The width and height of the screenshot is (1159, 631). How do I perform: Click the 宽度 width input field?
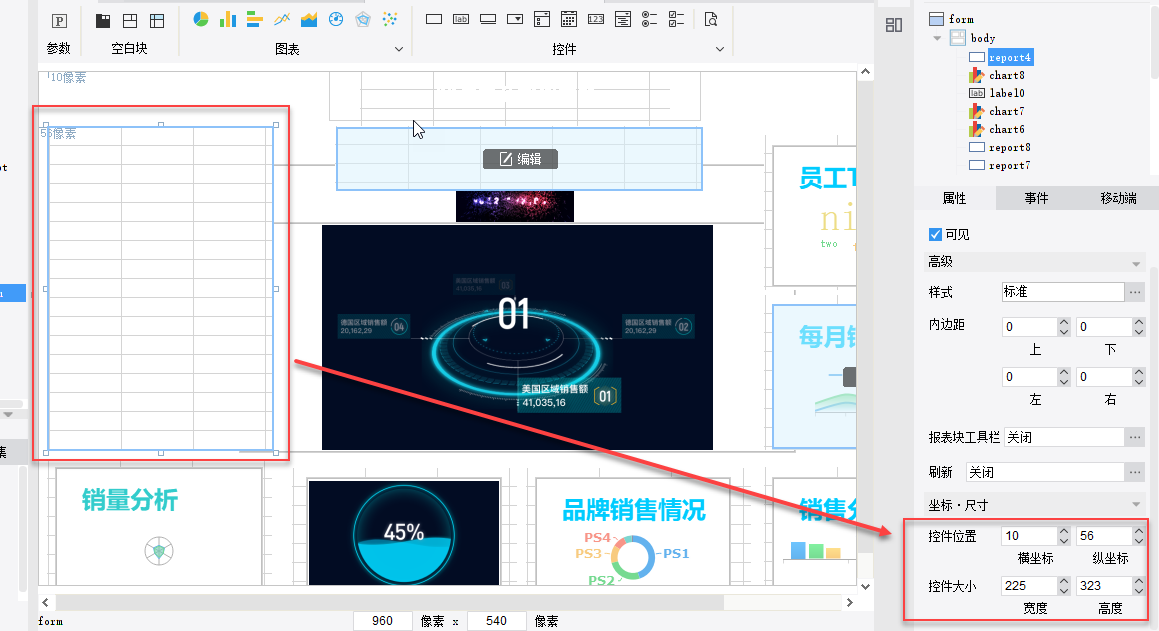(x=1027, y=586)
